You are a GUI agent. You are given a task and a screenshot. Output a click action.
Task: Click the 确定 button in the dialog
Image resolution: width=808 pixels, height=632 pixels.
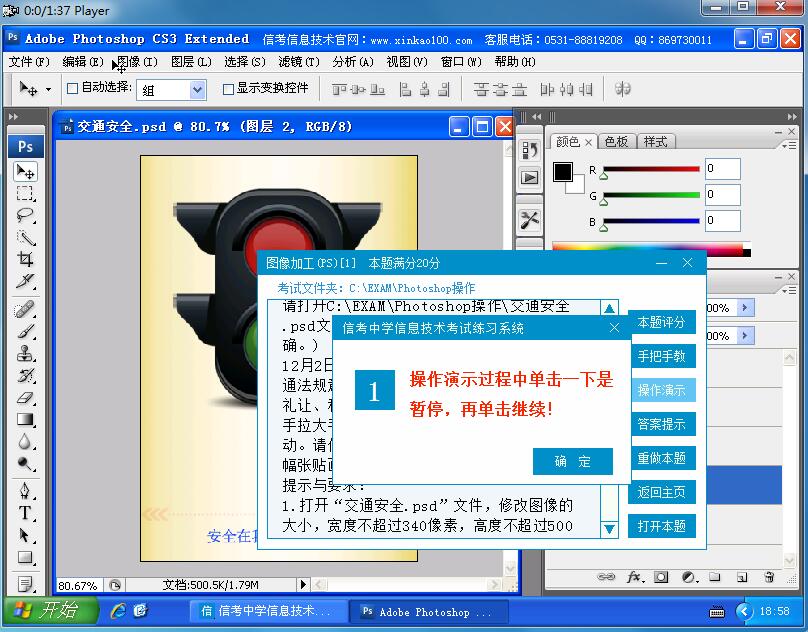[x=573, y=461]
